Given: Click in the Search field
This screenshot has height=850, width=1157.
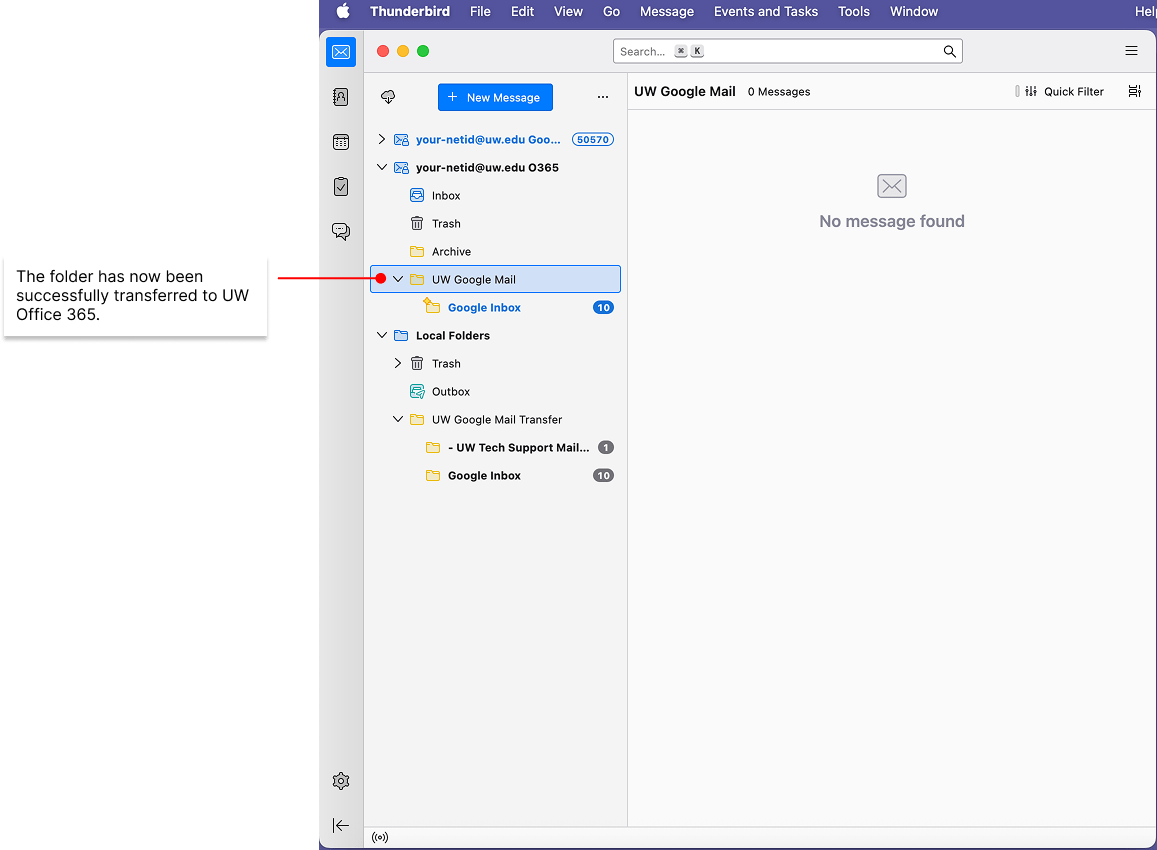Looking at the screenshot, I should [780, 51].
